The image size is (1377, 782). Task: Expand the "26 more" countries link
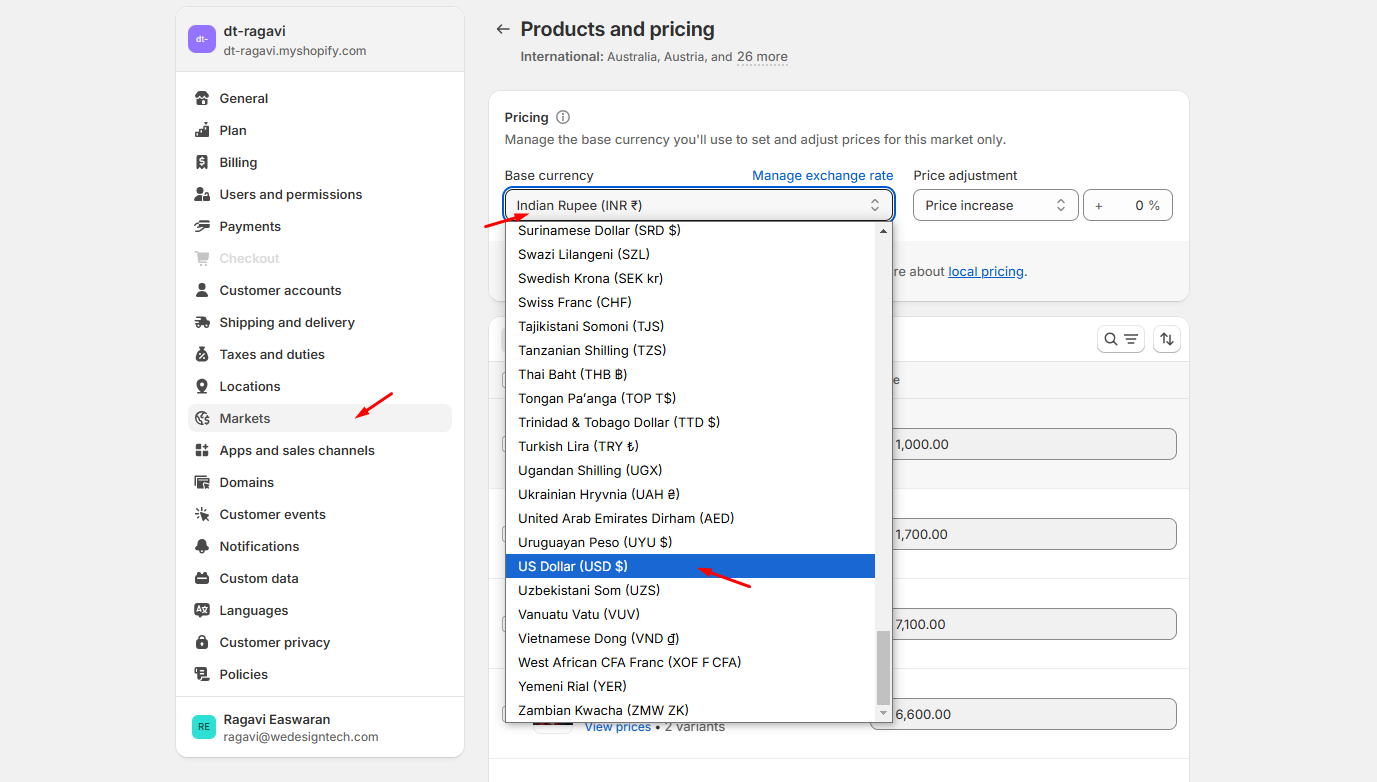[x=762, y=57]
